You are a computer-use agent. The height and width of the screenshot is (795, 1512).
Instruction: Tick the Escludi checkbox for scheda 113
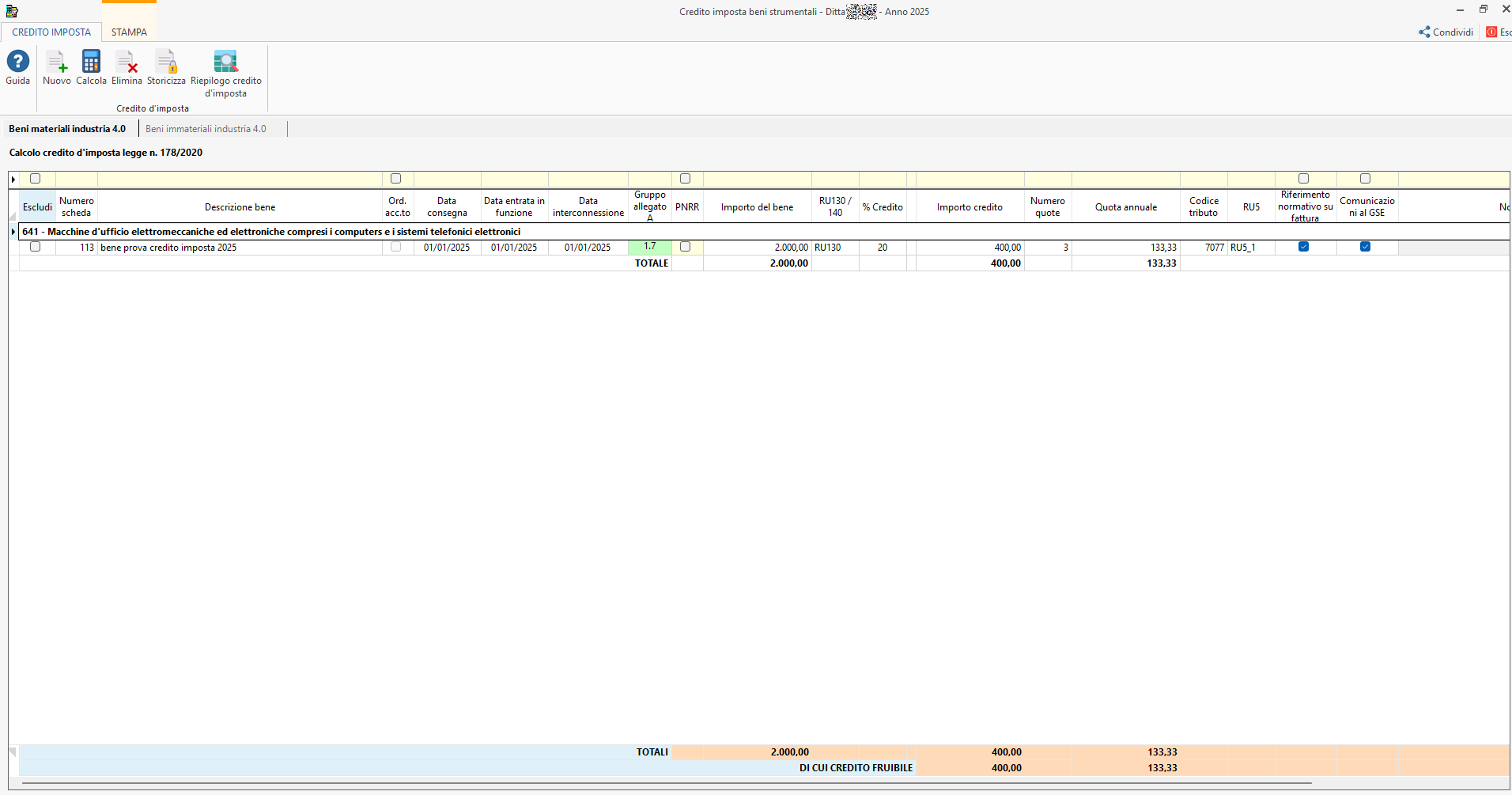(35, 247)
